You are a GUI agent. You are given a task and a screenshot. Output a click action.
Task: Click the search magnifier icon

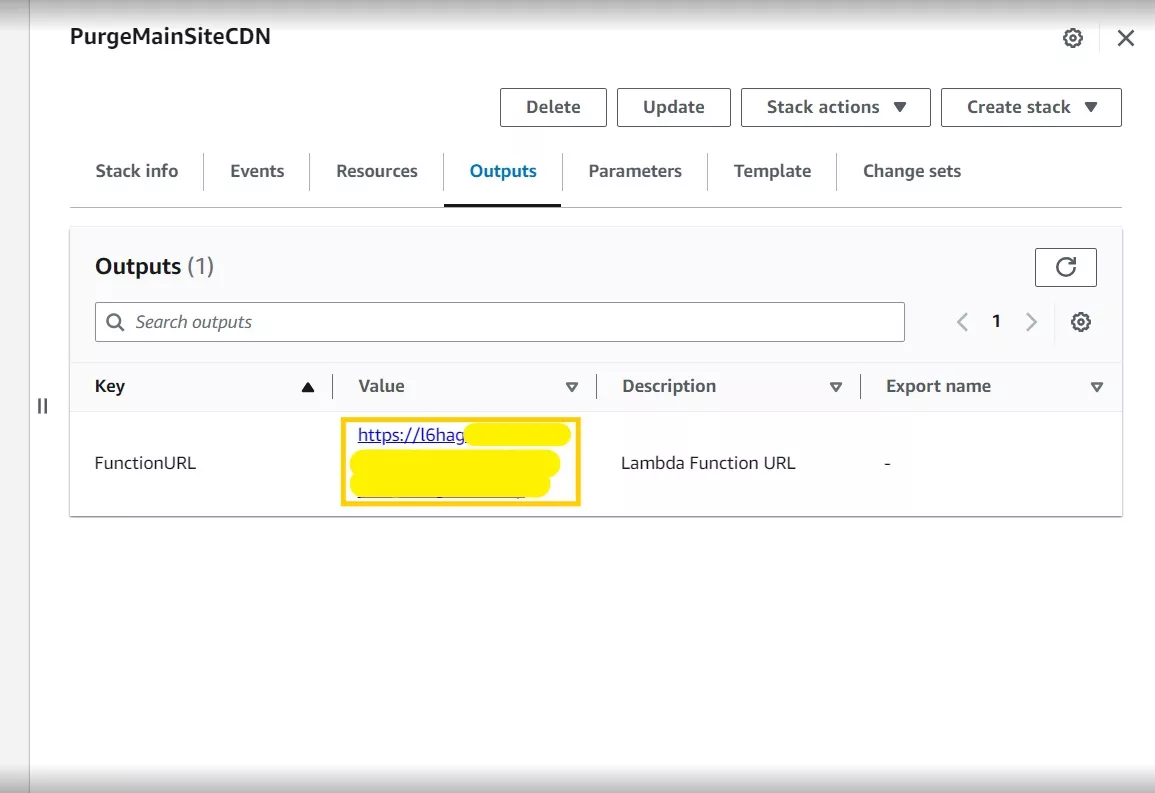pos(115,322)
